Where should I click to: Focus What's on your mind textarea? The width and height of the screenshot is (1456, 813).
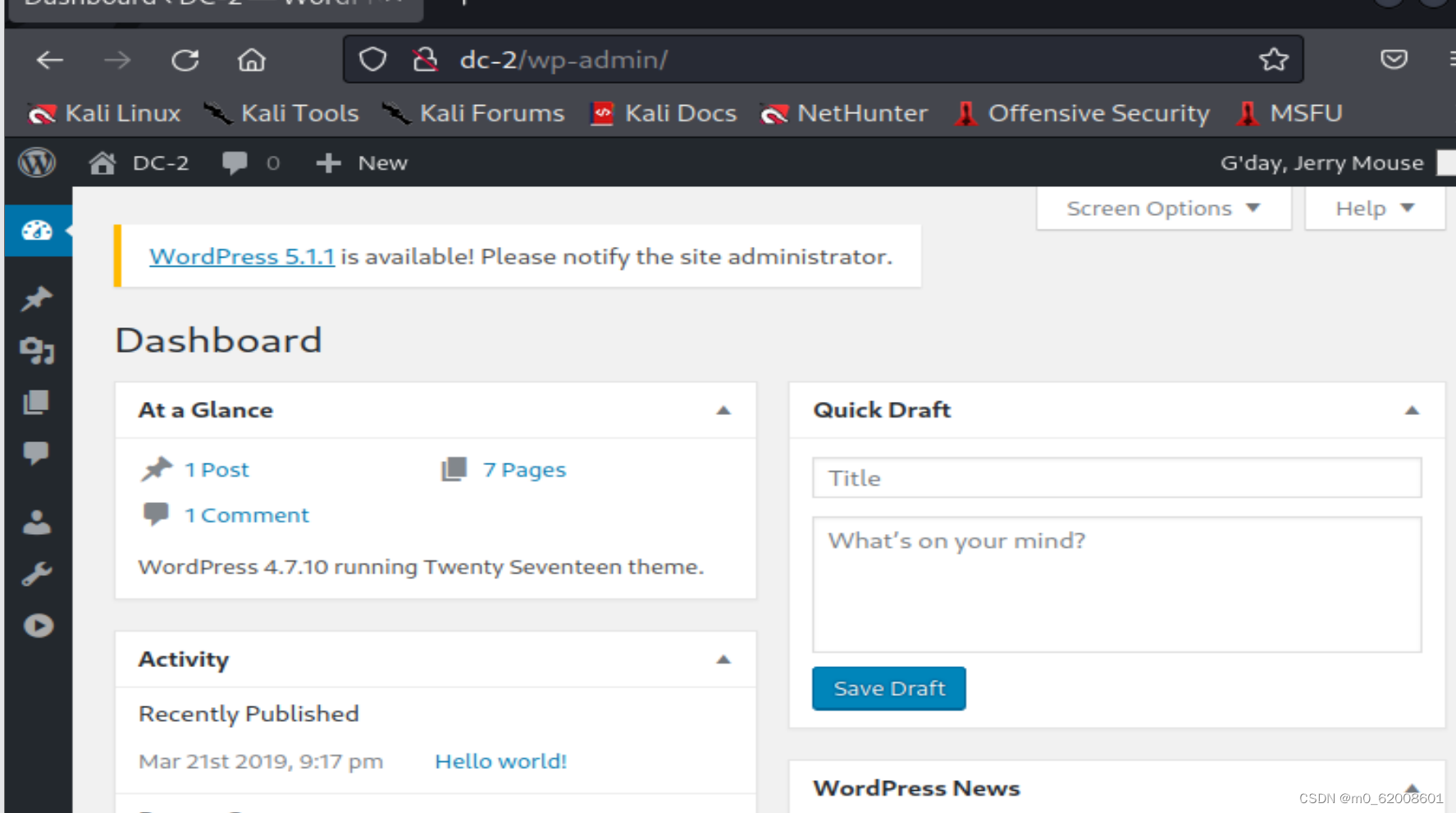pyautogui.click(x=1116, y=584)
